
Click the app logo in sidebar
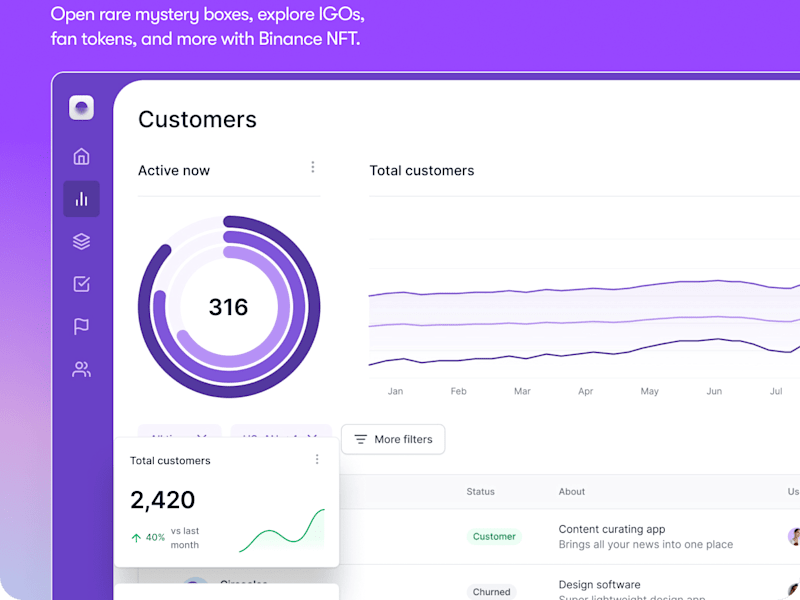pyautogui.click(x=81, y=108)
